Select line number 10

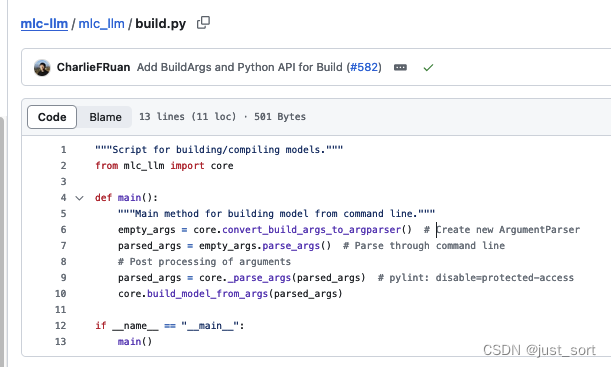pyautogui.click(x=60, y=293)
